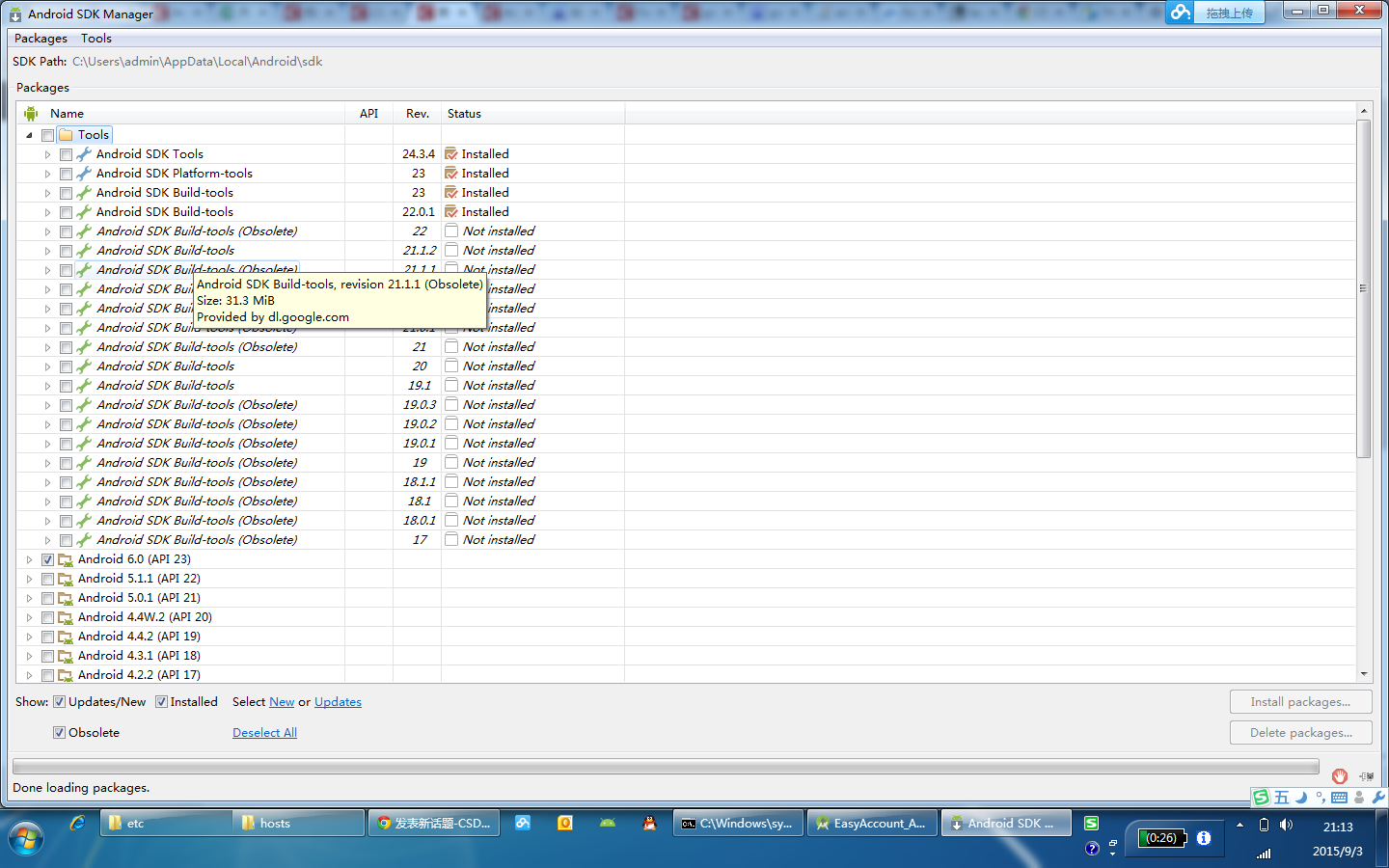Viewport: 1389px width, 868px height.
Task: Expand the Android 5.1.1 (API 22) node
Action: point(29,579)
